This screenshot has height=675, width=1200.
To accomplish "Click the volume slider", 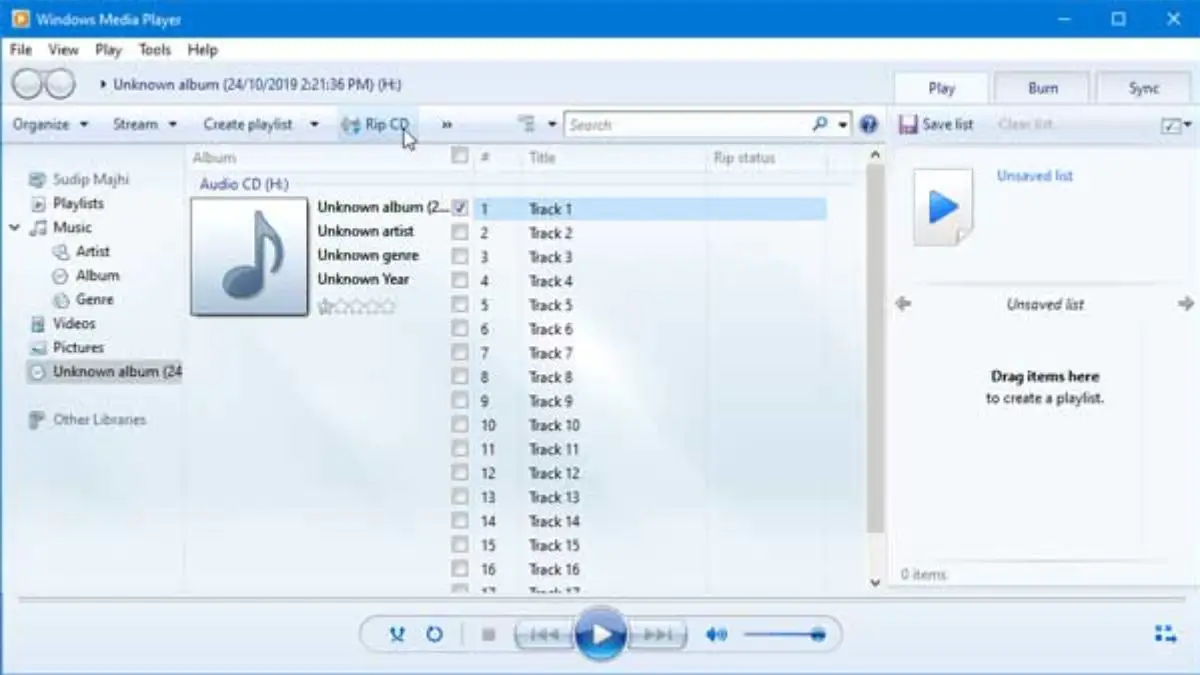I will pyautogui.click(x=784, y=634).
